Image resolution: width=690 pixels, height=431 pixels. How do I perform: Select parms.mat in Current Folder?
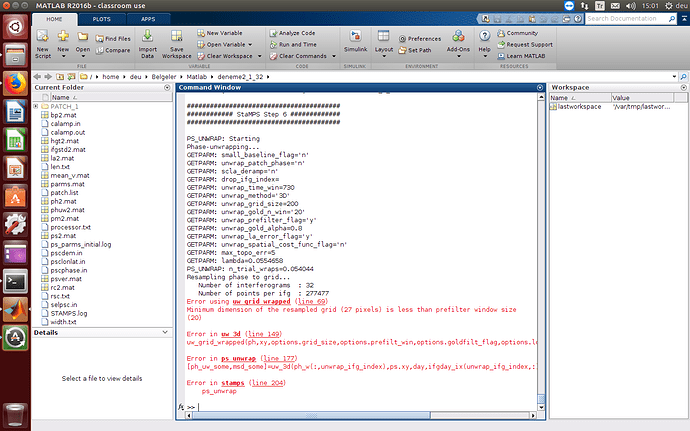pyautogui.click(x=67, y=184)
